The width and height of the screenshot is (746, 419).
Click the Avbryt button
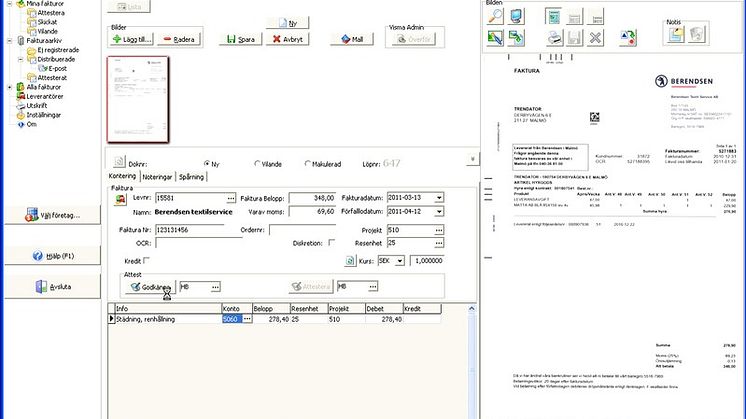click(287, 39)
